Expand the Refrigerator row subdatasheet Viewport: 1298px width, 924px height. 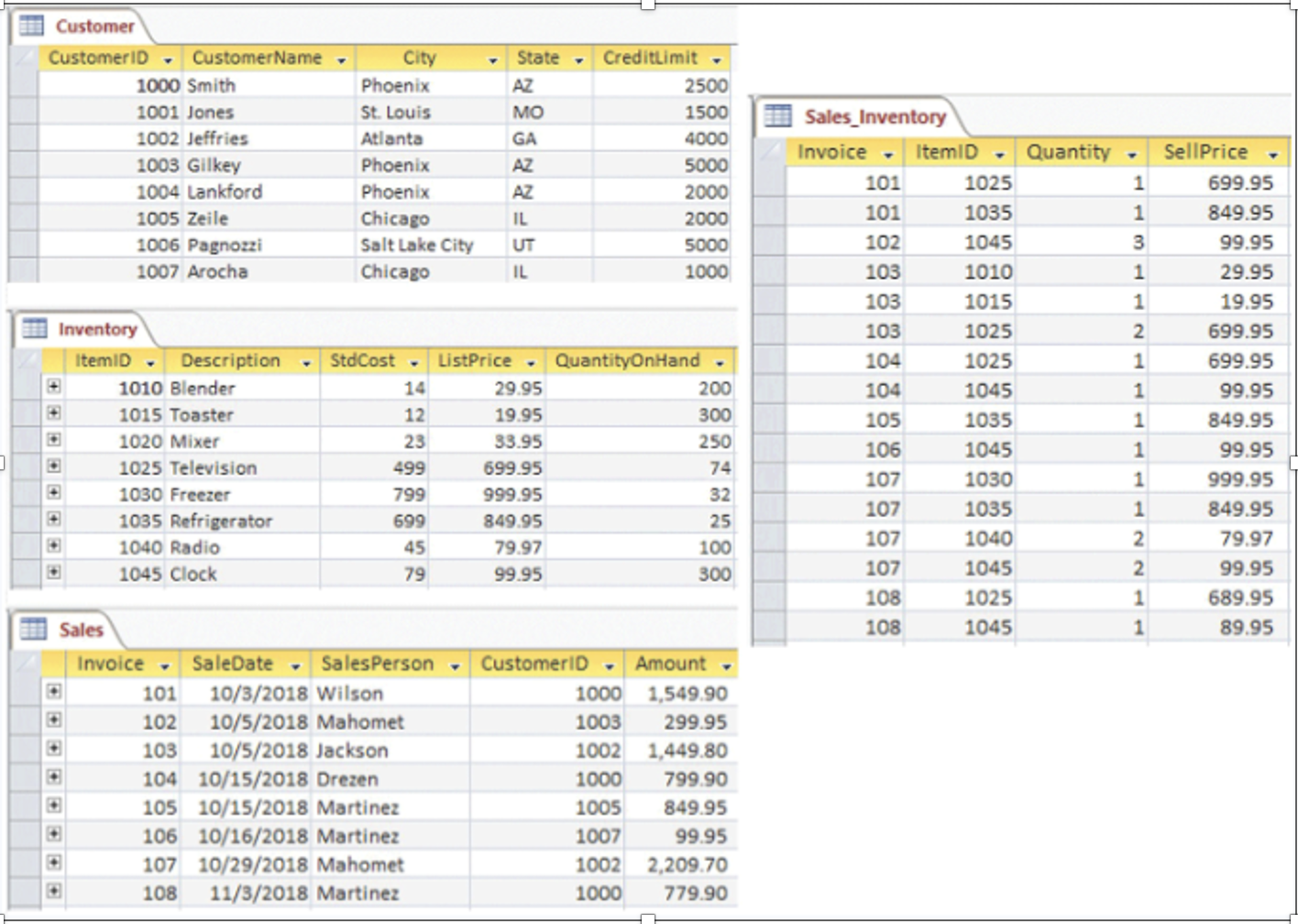(x=54, y=519)
